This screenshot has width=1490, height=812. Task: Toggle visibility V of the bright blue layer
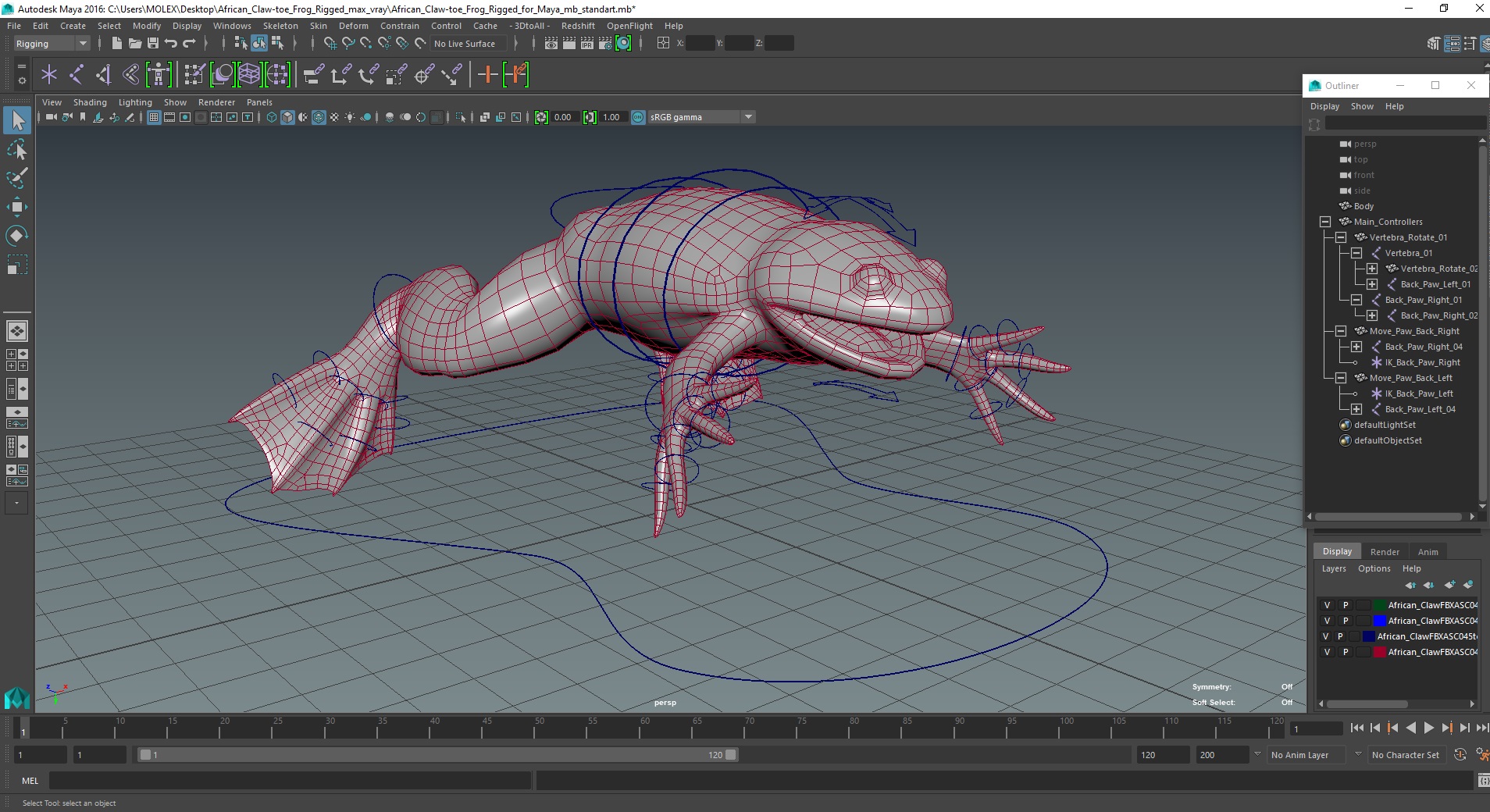coord(1327,621)
